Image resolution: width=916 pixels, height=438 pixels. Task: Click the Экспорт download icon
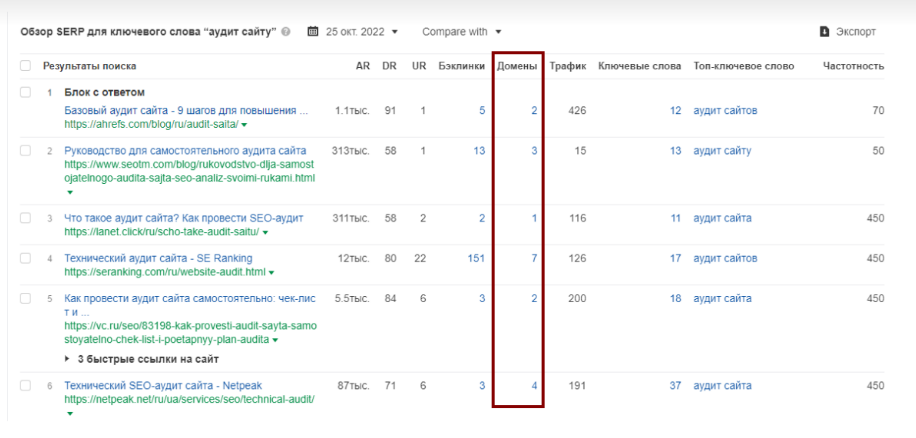pos(824,32)
